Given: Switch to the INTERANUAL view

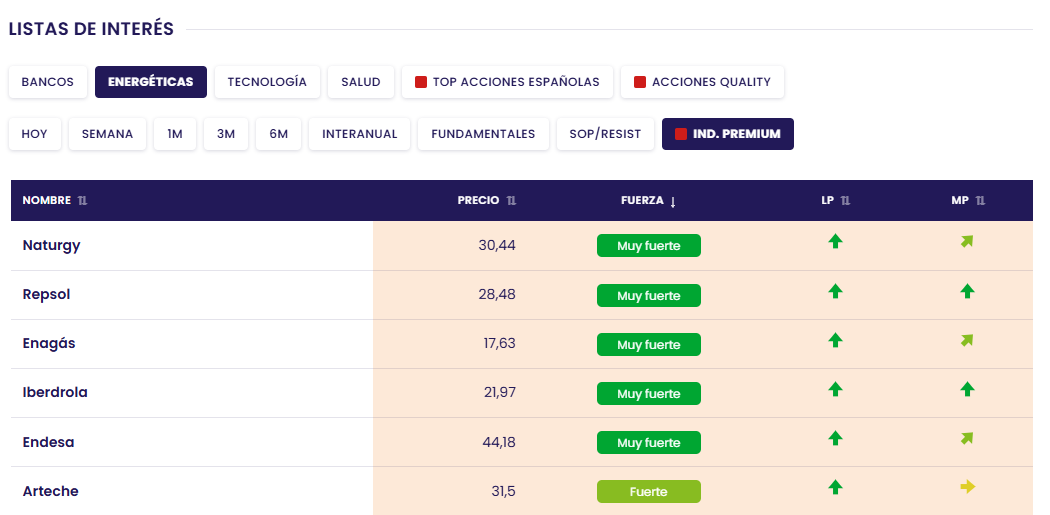Looking at the screenshot, I should (360, 134).
